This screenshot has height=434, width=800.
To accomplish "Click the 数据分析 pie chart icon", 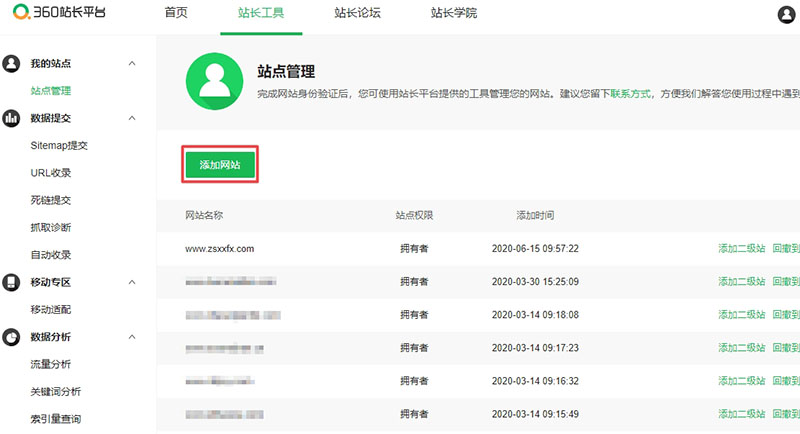I will coord(11,337).
